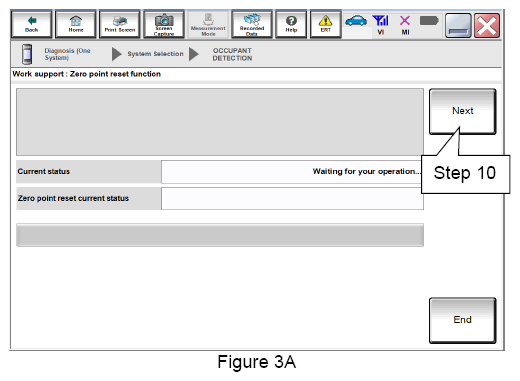Open Screen Capture camera tool
This screenshot has height=381, width=520.
pyautogui.click(x=164, y=24)
